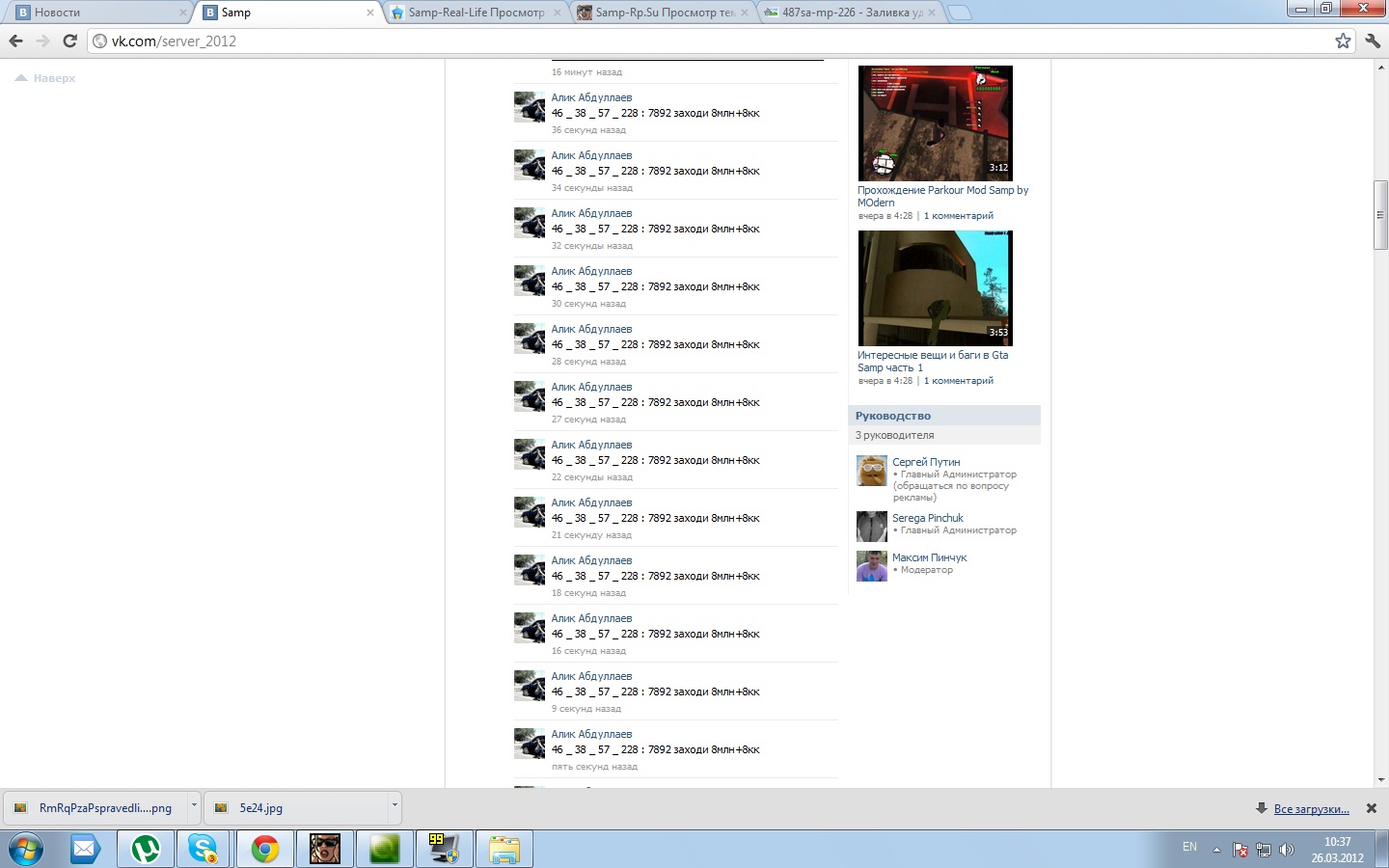Open the downloaded 5e24.jpg file
Screen dimensions: 1389x868
click(x=296, y=808)
